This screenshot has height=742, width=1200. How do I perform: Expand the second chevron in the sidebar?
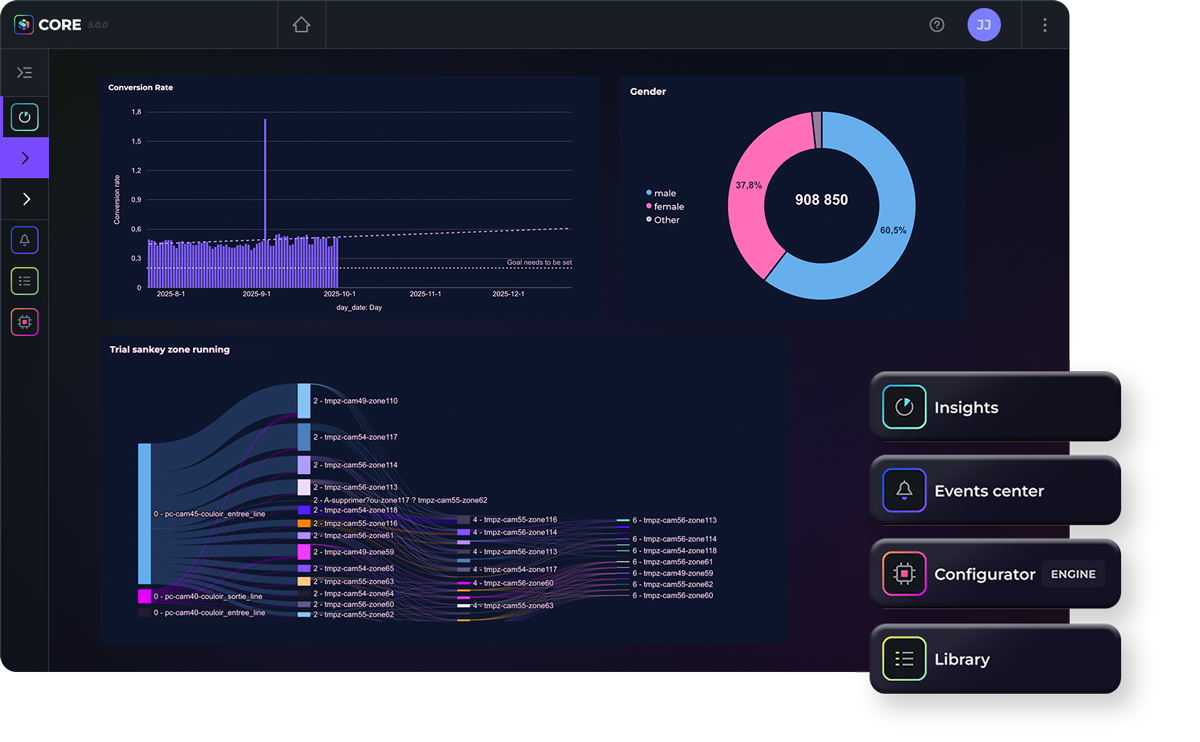pyautogui.click(x=25, y=199)
